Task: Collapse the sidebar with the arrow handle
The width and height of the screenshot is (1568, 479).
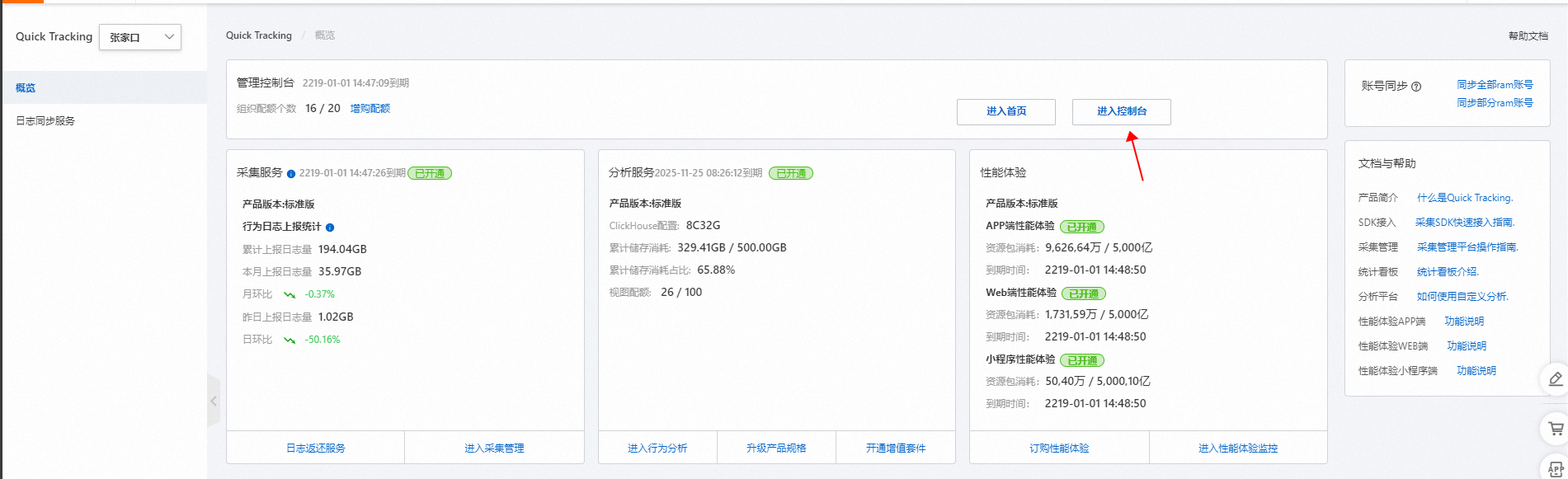Action: [x=214, y=401]
